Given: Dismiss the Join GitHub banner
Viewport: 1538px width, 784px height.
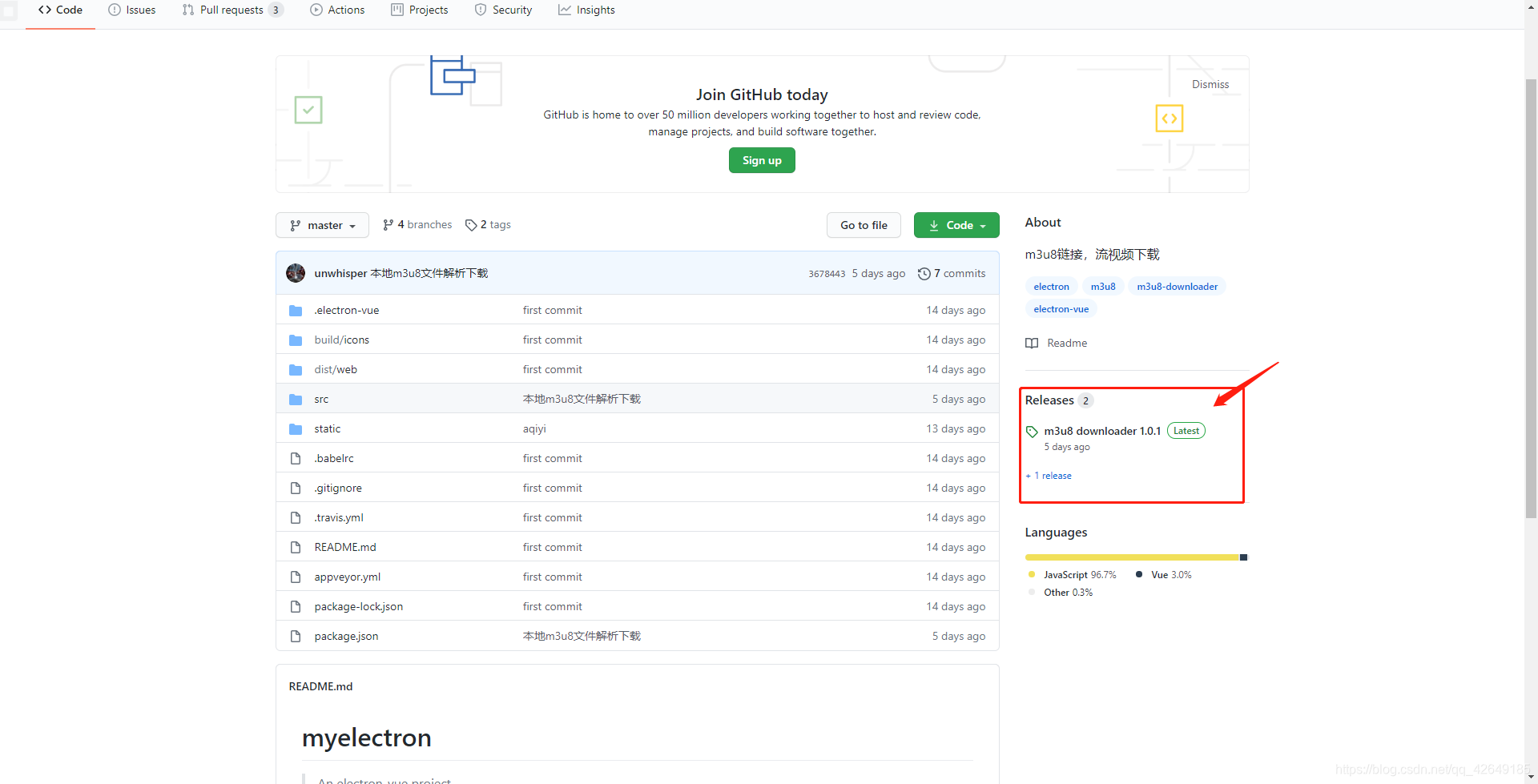Looking at the screenshot, I should pyautogui.click(x=1210, y=84).
